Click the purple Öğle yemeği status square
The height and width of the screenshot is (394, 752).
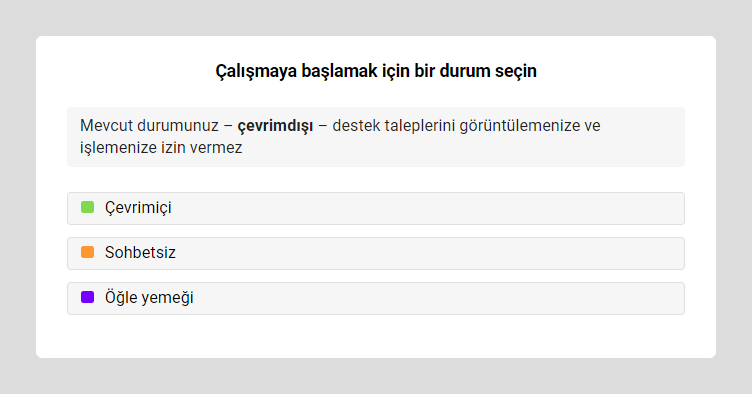pos(87,297)
